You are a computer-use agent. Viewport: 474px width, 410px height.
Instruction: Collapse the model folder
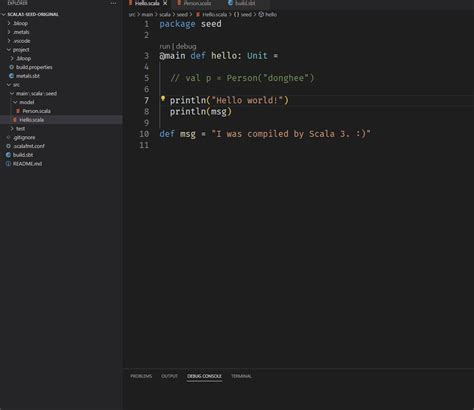15,102
